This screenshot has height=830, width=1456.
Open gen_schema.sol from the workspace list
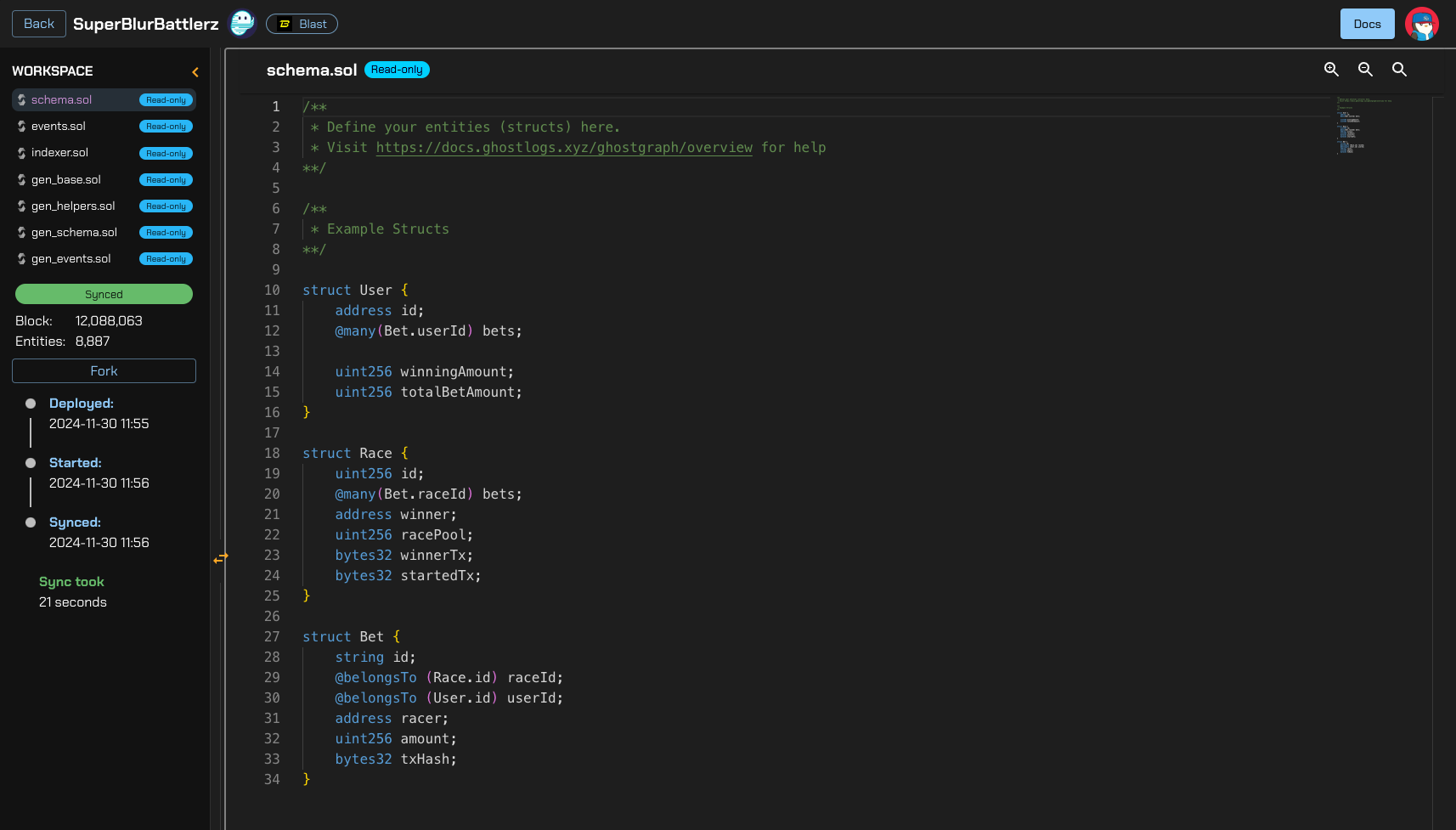pyautogui.click(x=74, y=232)
